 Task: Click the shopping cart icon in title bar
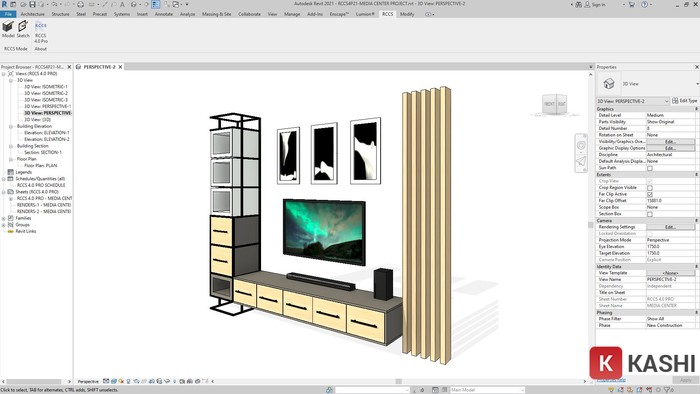631,4
